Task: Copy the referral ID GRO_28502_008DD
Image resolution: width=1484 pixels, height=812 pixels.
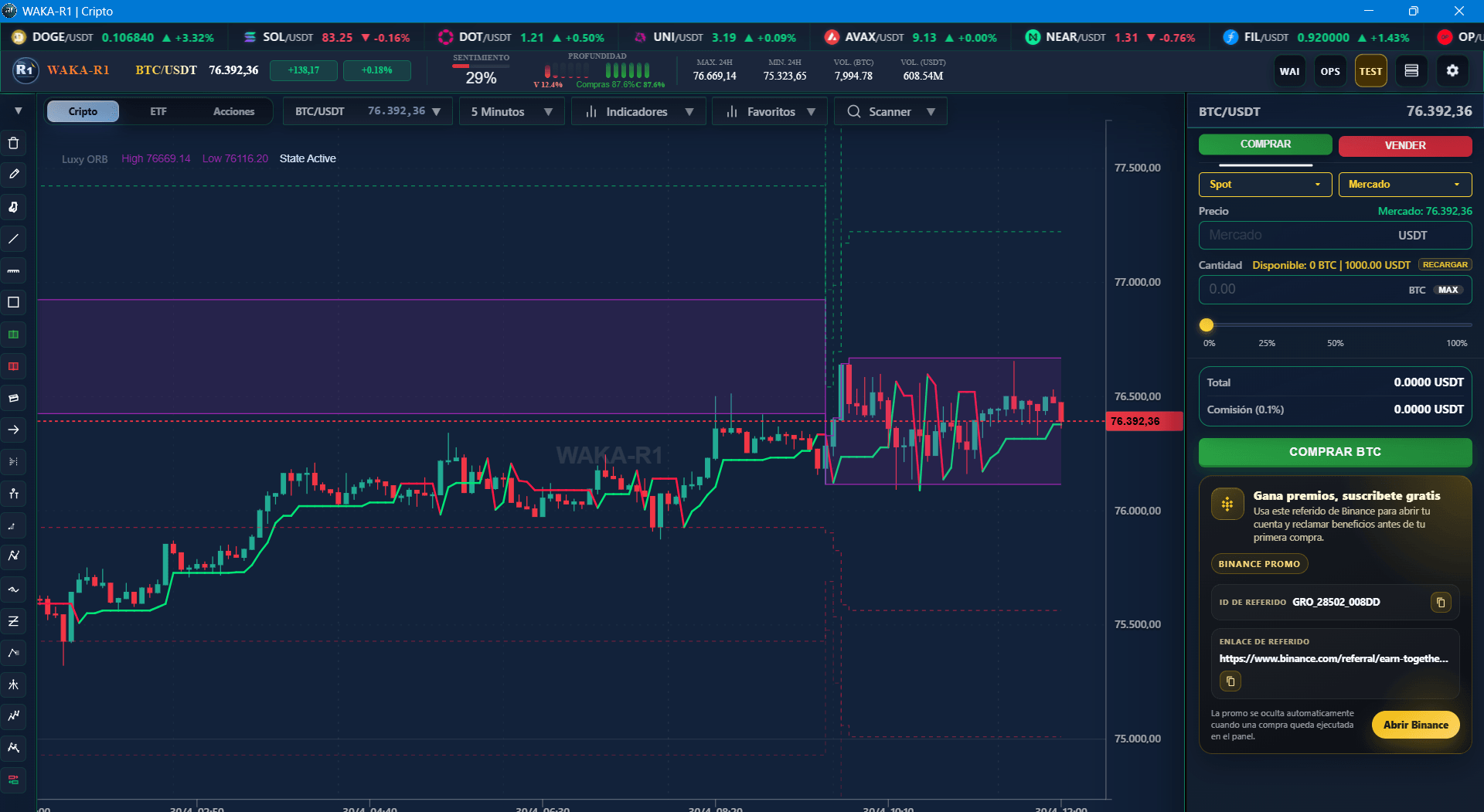Action: point(1441,602)
